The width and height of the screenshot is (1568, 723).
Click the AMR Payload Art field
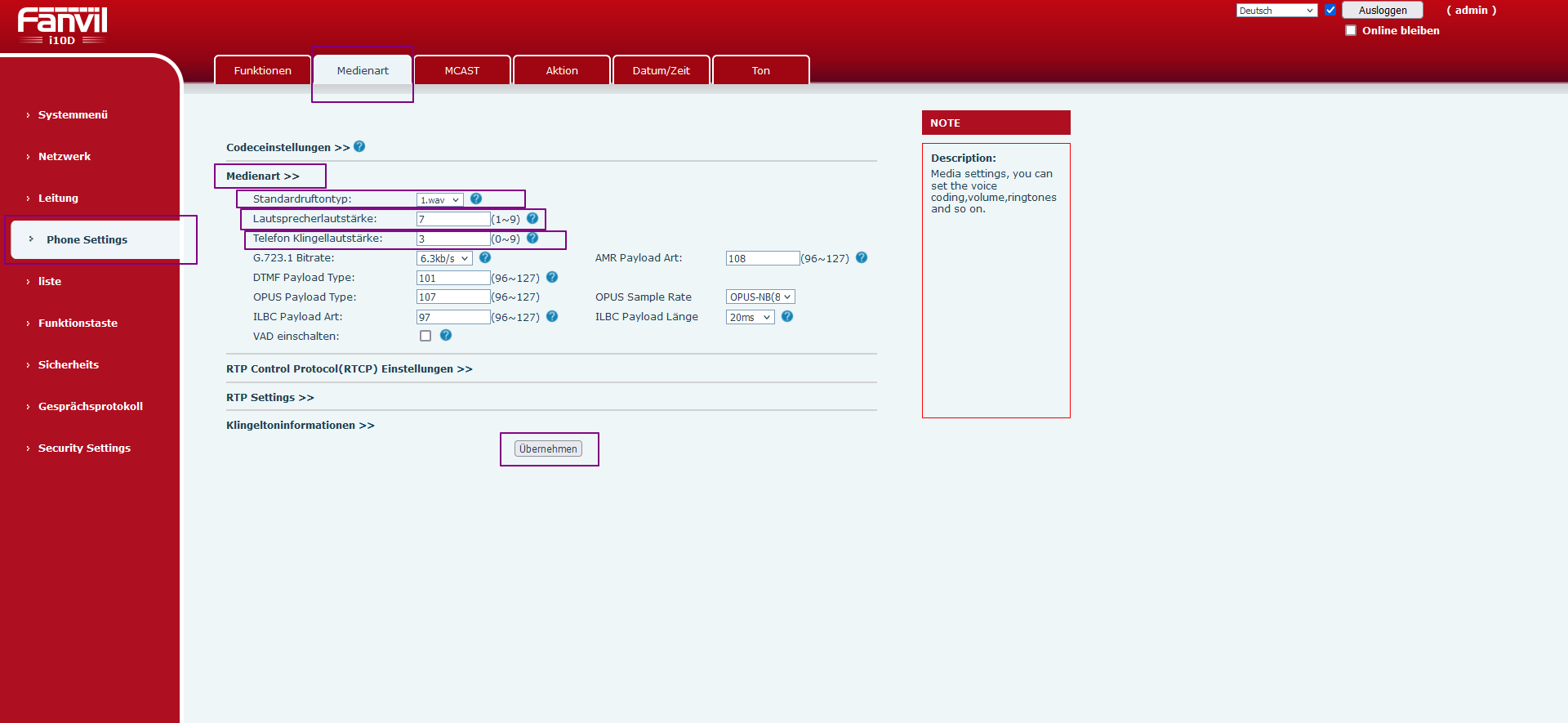(x=763, y=258)
